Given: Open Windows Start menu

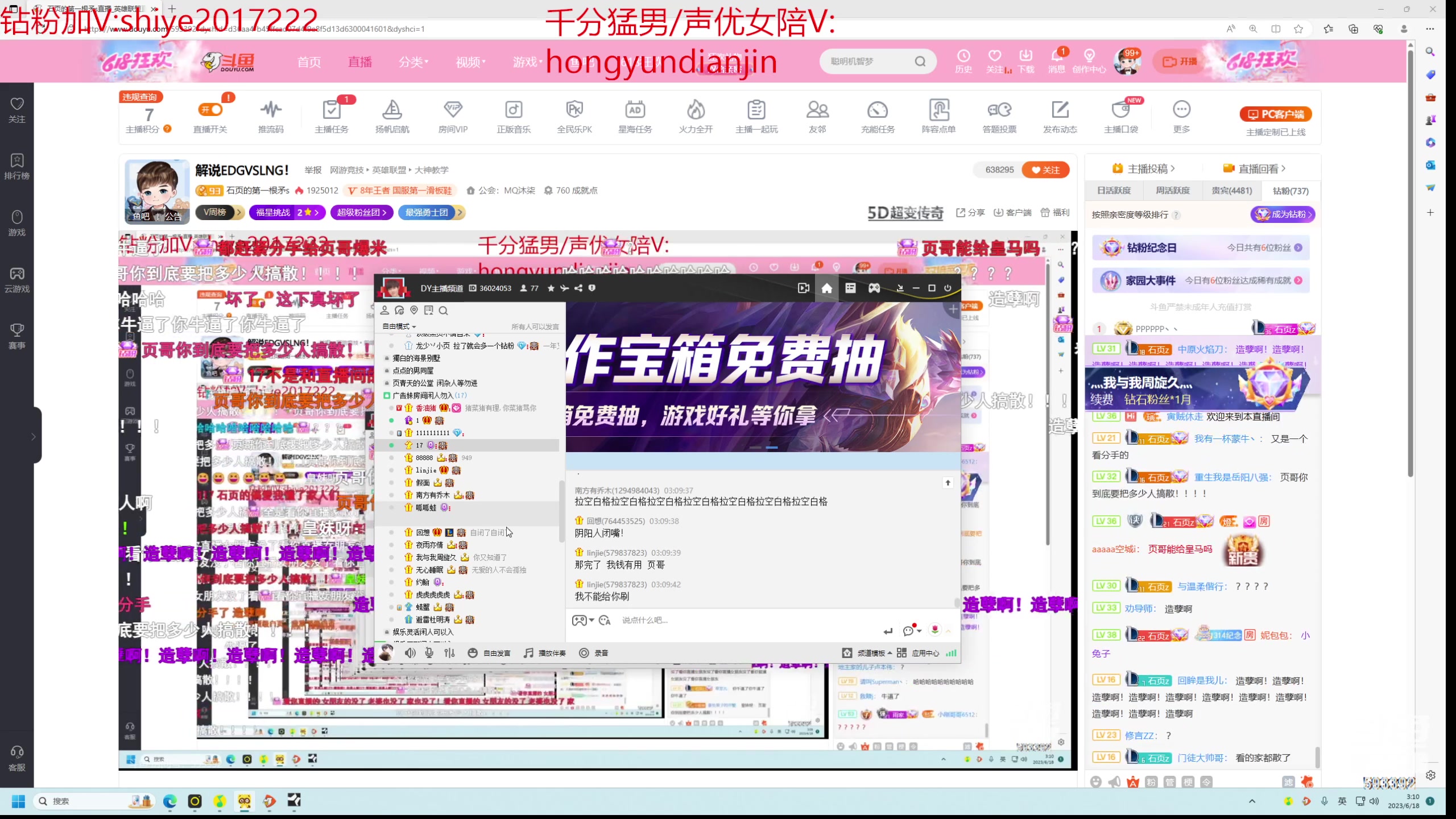Looking at the screenshot, I should click(x=18, y=801).
